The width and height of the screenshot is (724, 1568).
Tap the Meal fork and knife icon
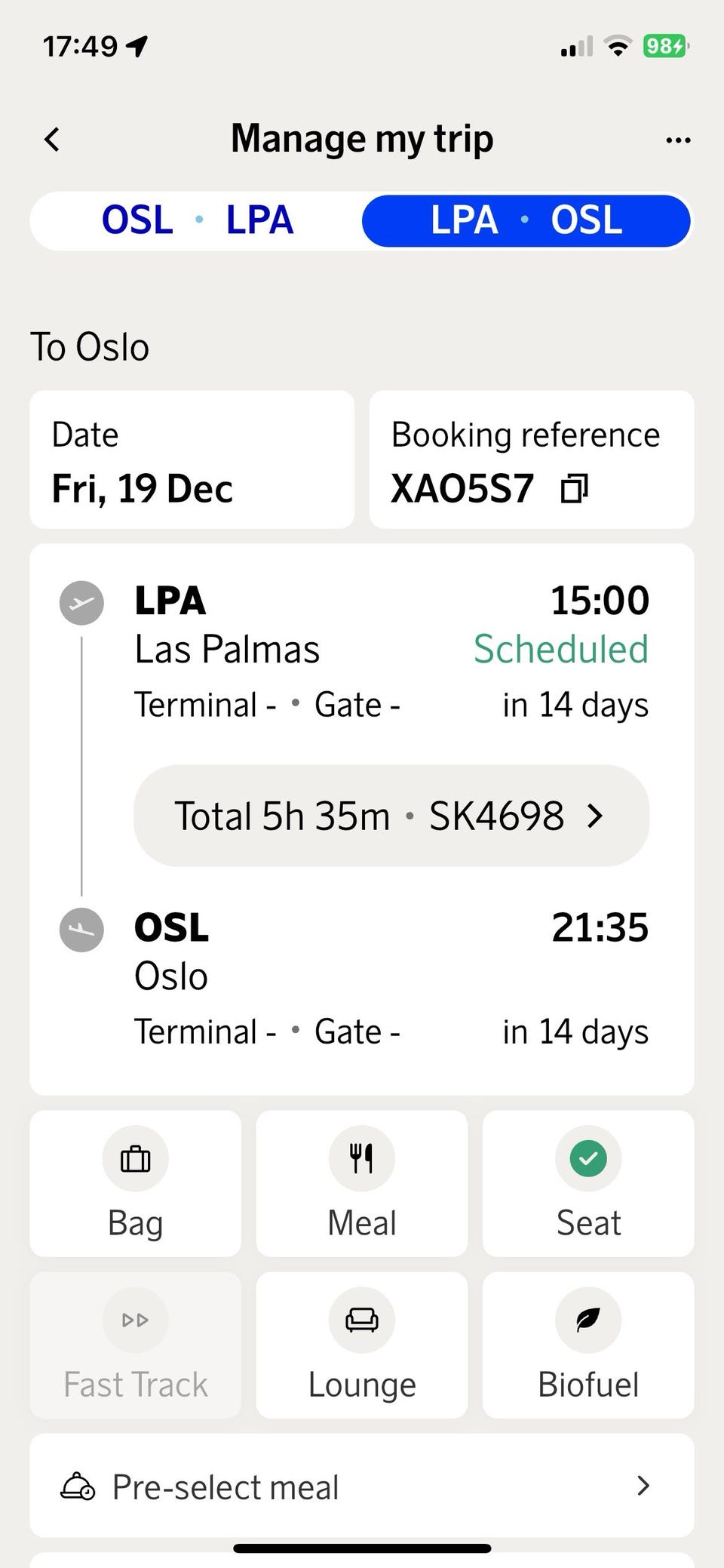pos(362,1158)
